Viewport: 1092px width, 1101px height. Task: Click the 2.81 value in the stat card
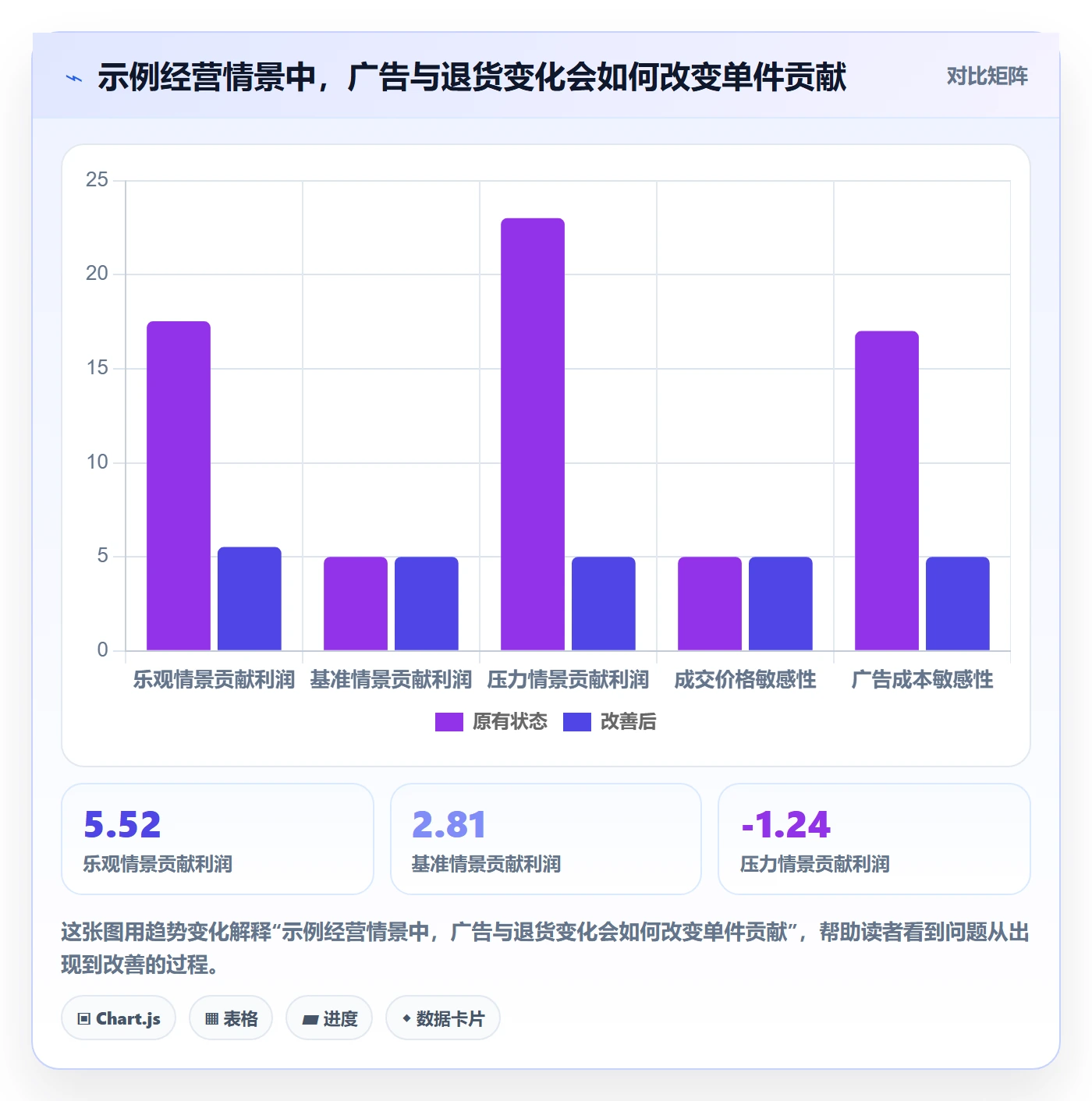(449, 825)
